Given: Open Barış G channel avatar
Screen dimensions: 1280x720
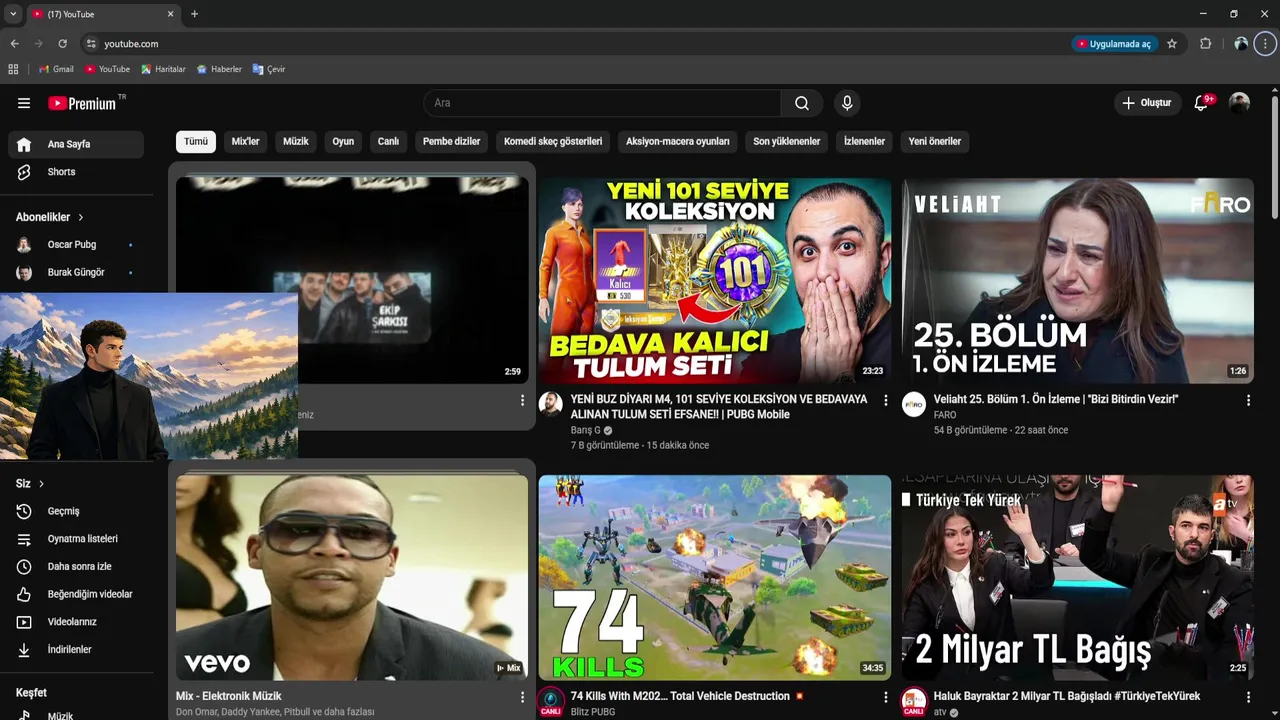Looking at the screenshot, I should coord(551,403).
